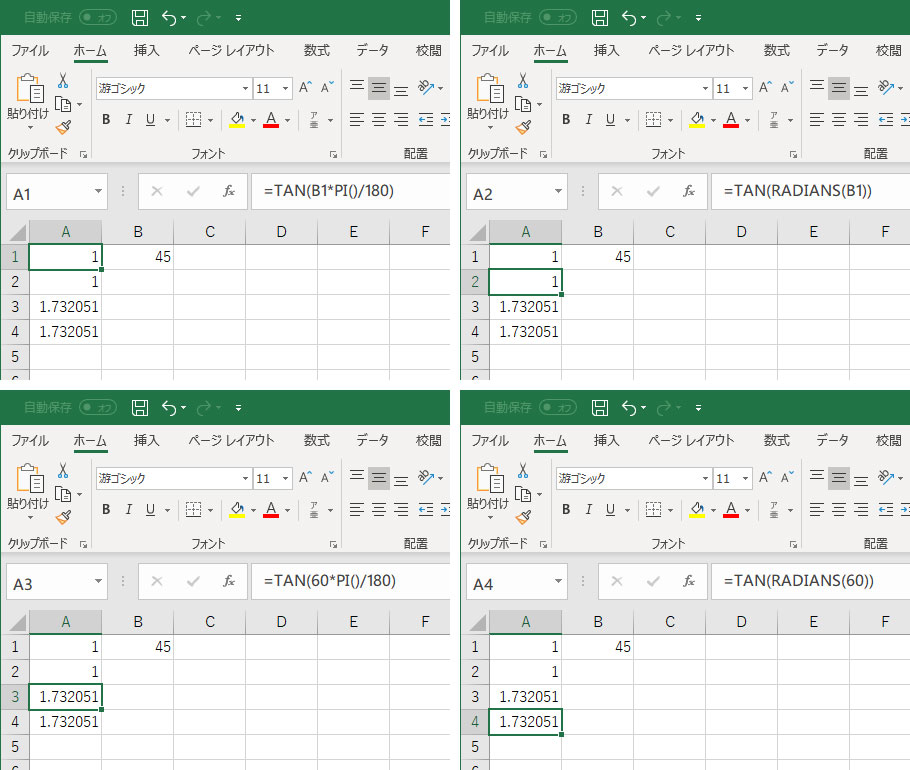This screenshot has width=910, height=770.
Task: Click bold B in the top-left window
Action: 106,120
